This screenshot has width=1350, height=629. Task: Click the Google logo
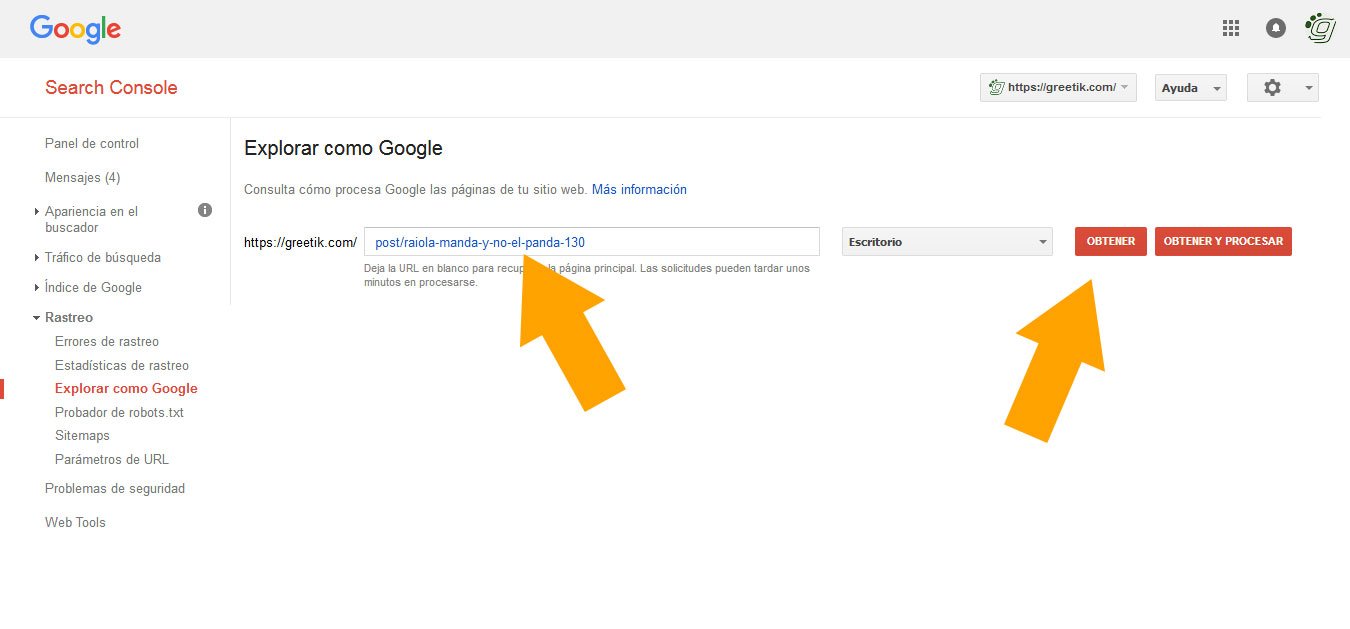(75, 30)
